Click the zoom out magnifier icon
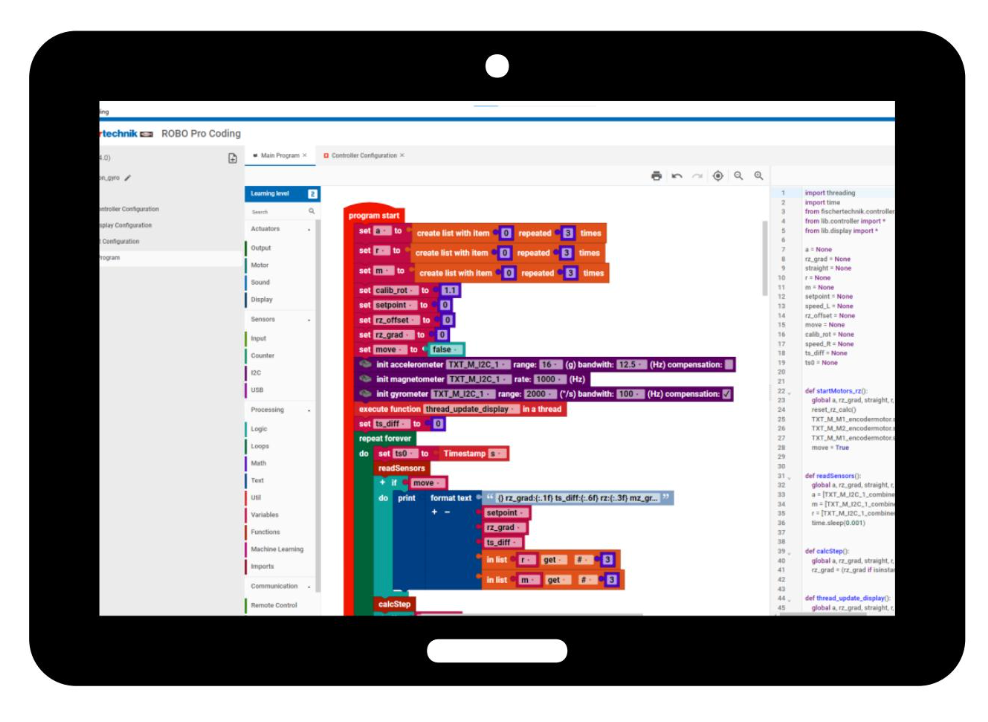This screenshot has width=988, height=722. click(738, 176)
